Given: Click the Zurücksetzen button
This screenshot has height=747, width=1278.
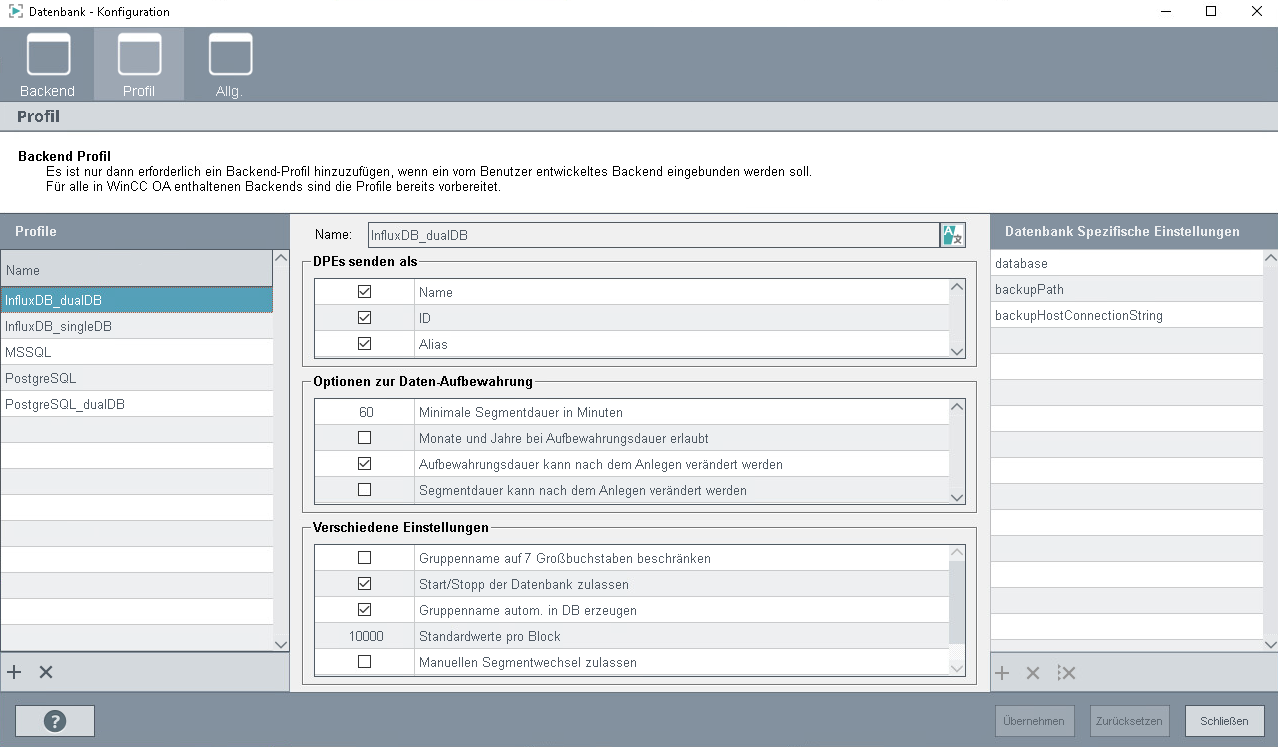Looking at the screenshot, I should tap(1129, 721).
